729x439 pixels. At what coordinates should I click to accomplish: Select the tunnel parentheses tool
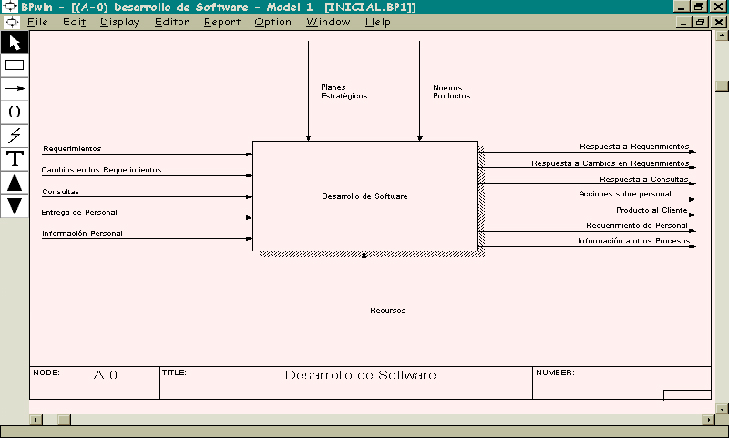pyautogui.click(x=15, y=111)
